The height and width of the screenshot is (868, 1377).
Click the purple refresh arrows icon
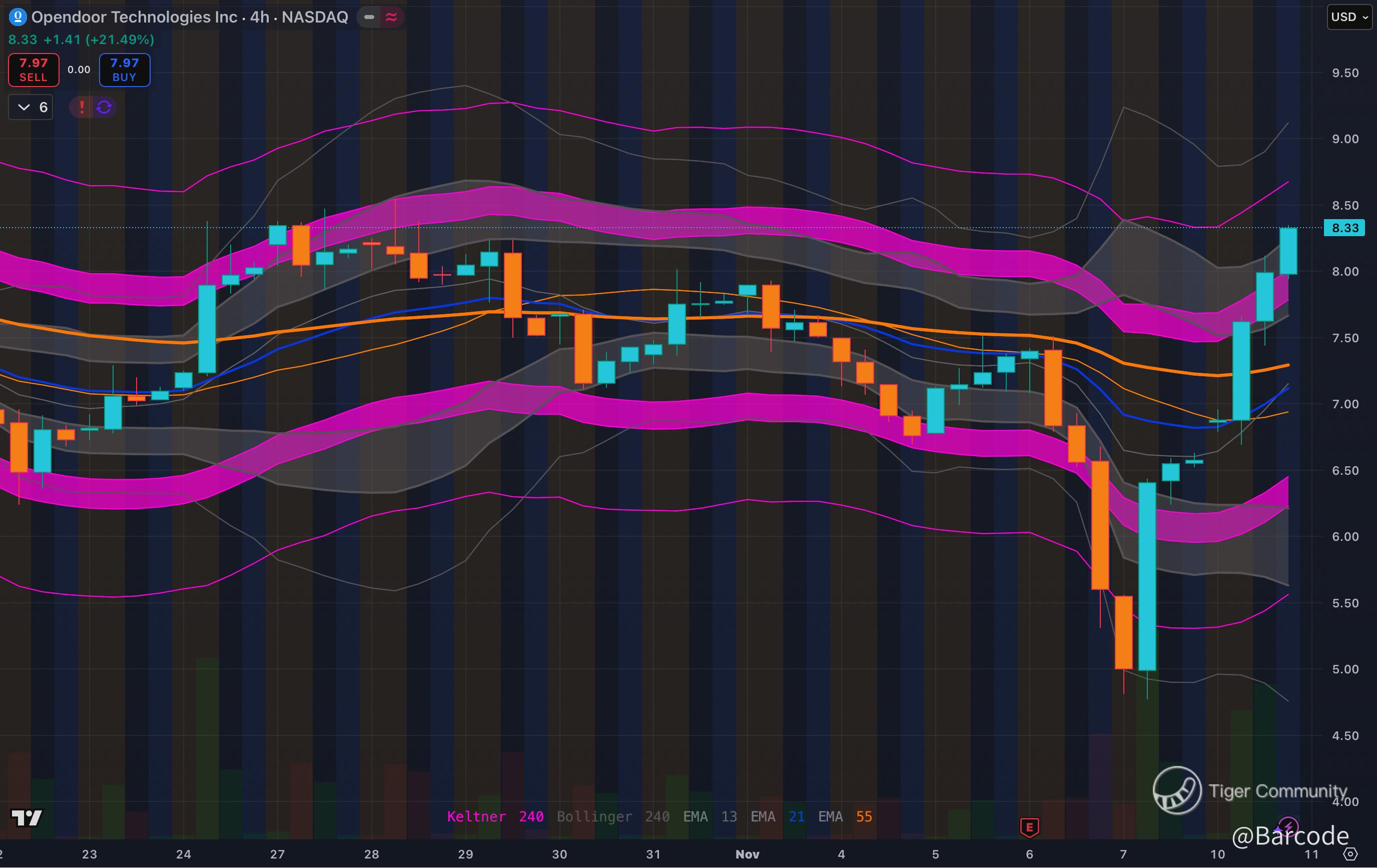click(x=104, y=107)
